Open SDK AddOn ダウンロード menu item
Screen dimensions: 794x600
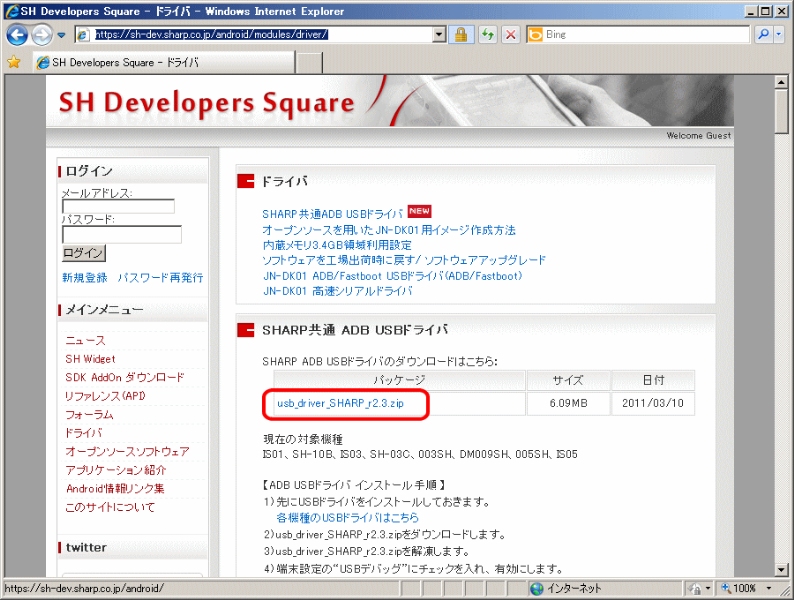[x=125, y=377]
